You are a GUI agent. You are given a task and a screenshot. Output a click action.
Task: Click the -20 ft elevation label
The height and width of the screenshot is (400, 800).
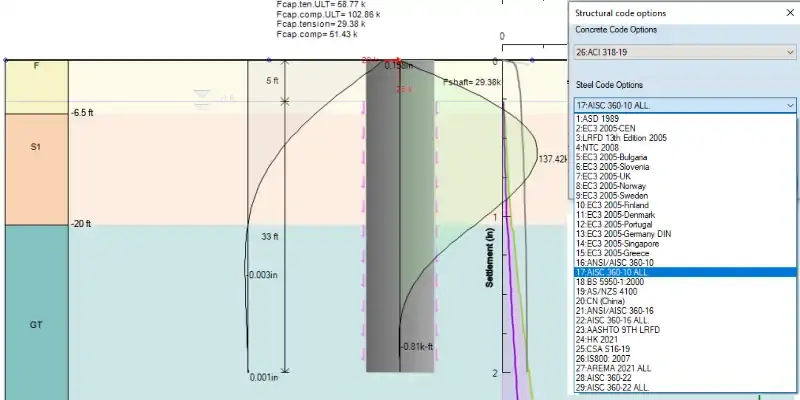(x=82, y=223)
